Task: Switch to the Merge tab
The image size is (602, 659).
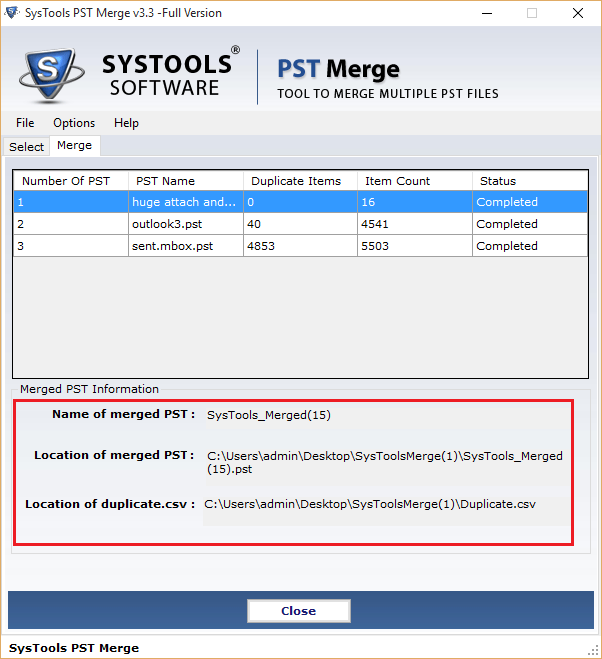Action: 74,145
